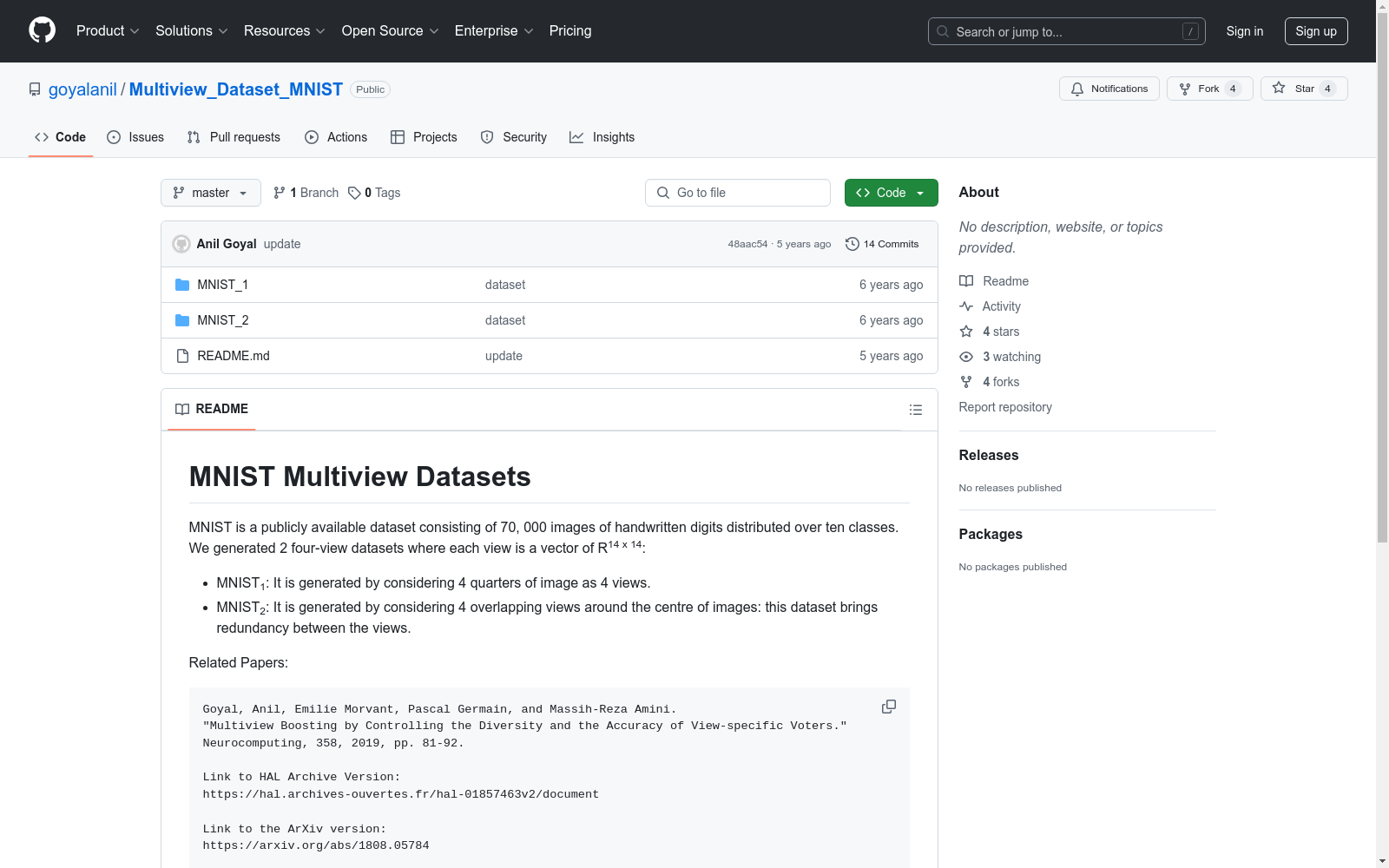Viewport: 1389px width, 868px height.
Task: Click the commit history clock icon
Action: click(x=852, y=244)
